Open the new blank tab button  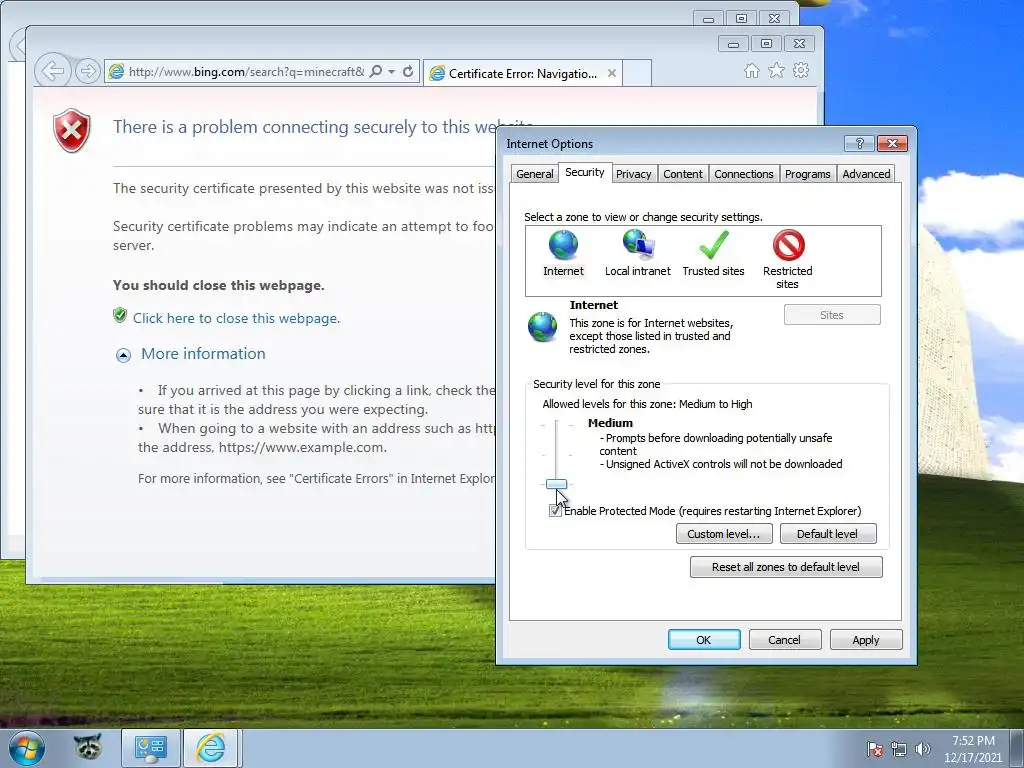(637, 73)
